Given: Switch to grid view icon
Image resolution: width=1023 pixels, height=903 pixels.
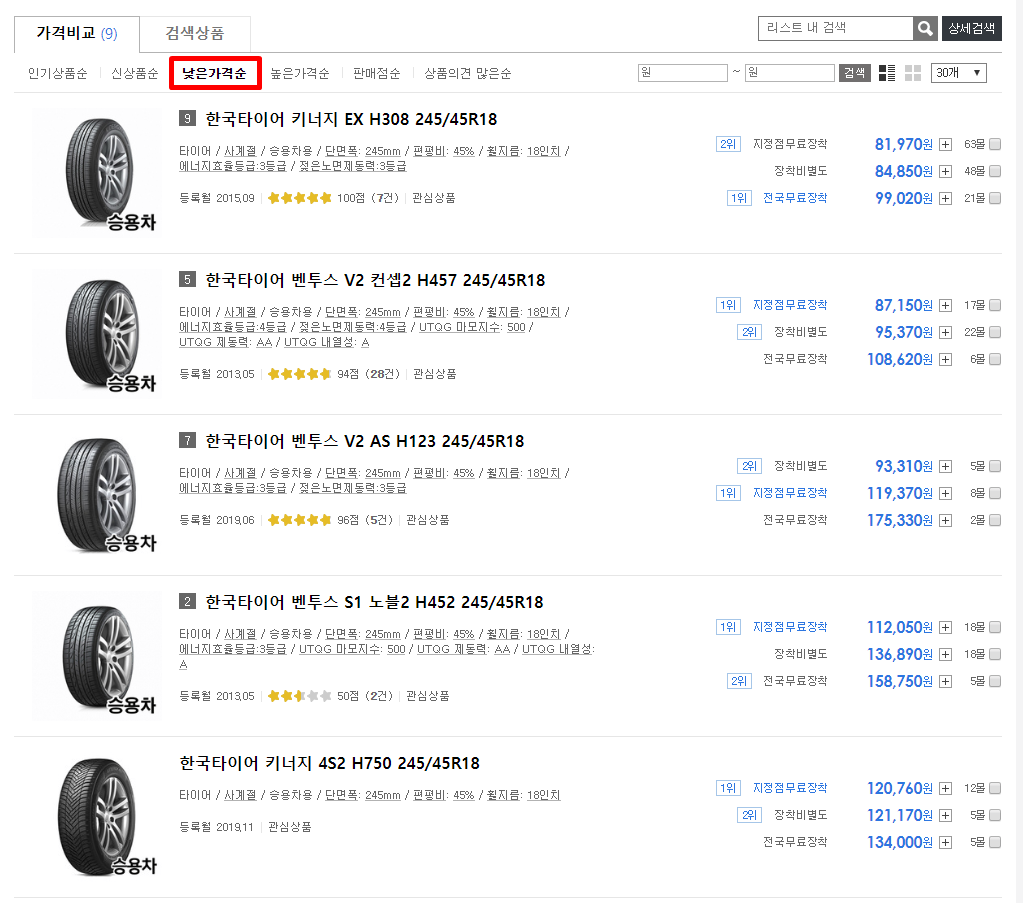Looking at the screenshot, I should tap(913, 73).
